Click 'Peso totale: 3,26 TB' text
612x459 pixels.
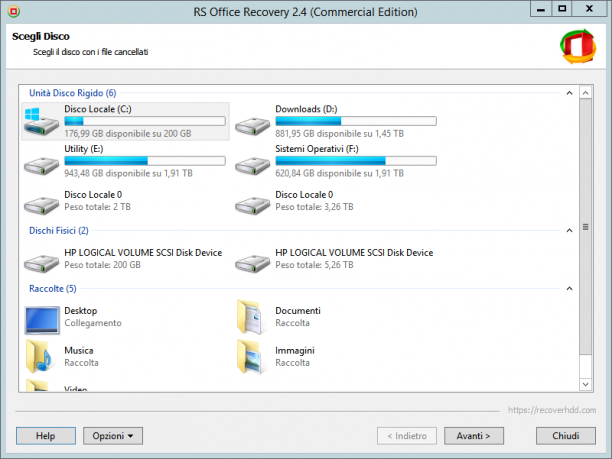click(314, 207)
